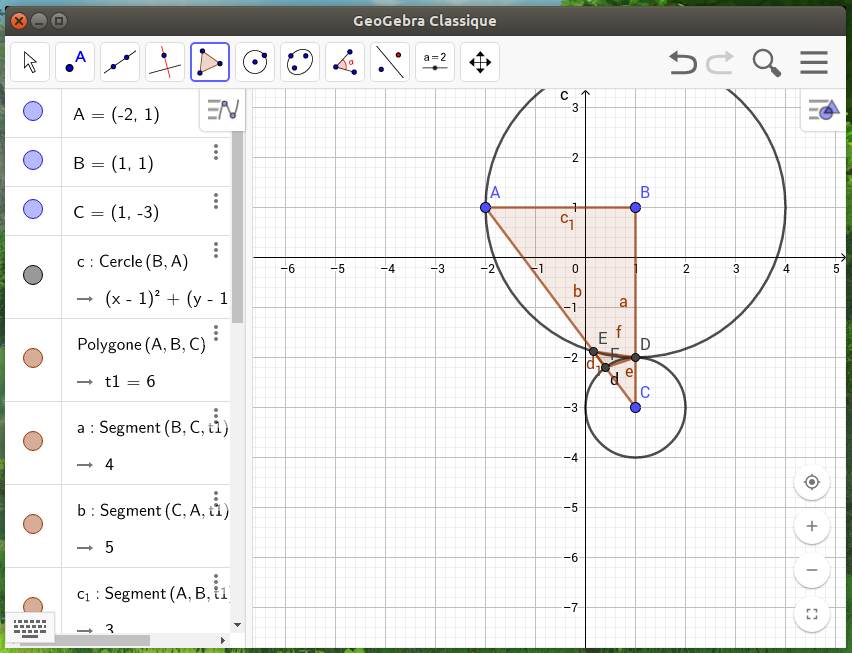Click the zoom in plus button
This screenshot has height=653, width=852.
point(811,526)
